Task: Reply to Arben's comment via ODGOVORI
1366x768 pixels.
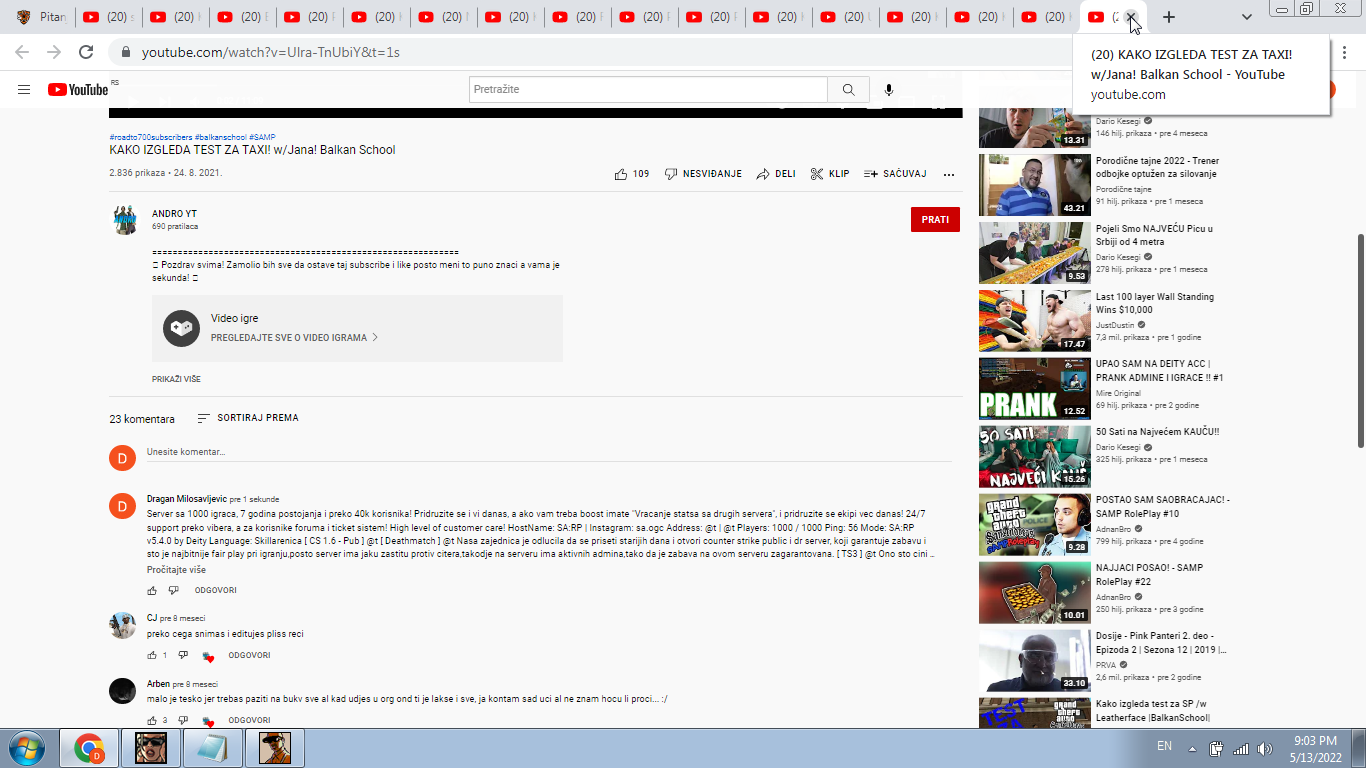Action: coord(249,720)
